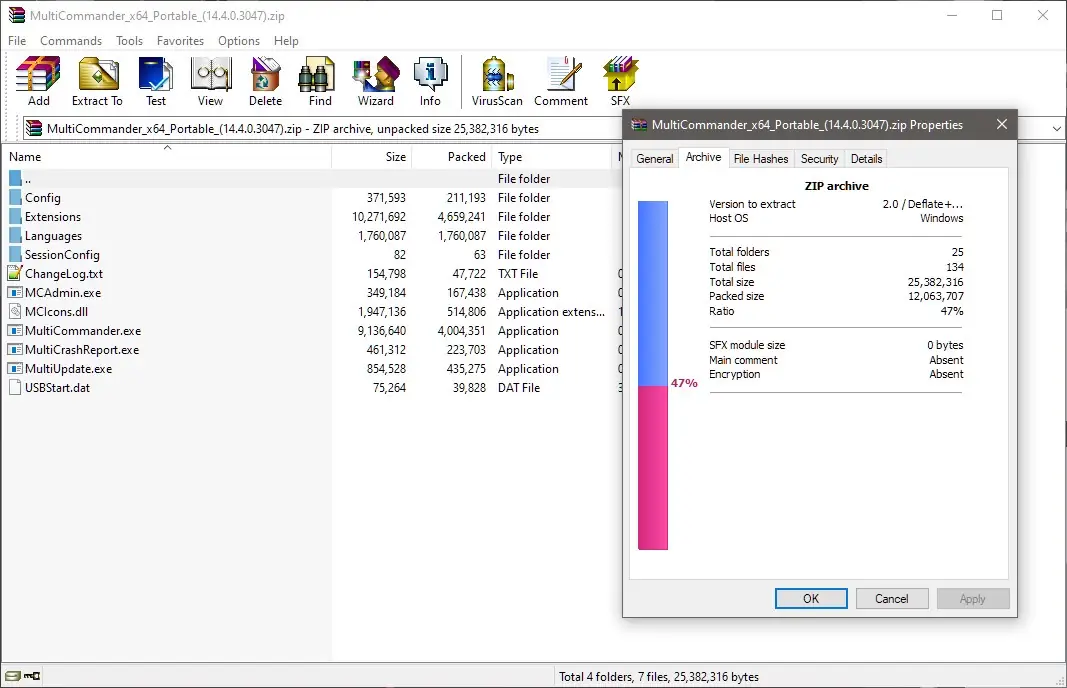Launch the Wizard tool
Screen dimensions: 1067x688
(x=376, y=82)
